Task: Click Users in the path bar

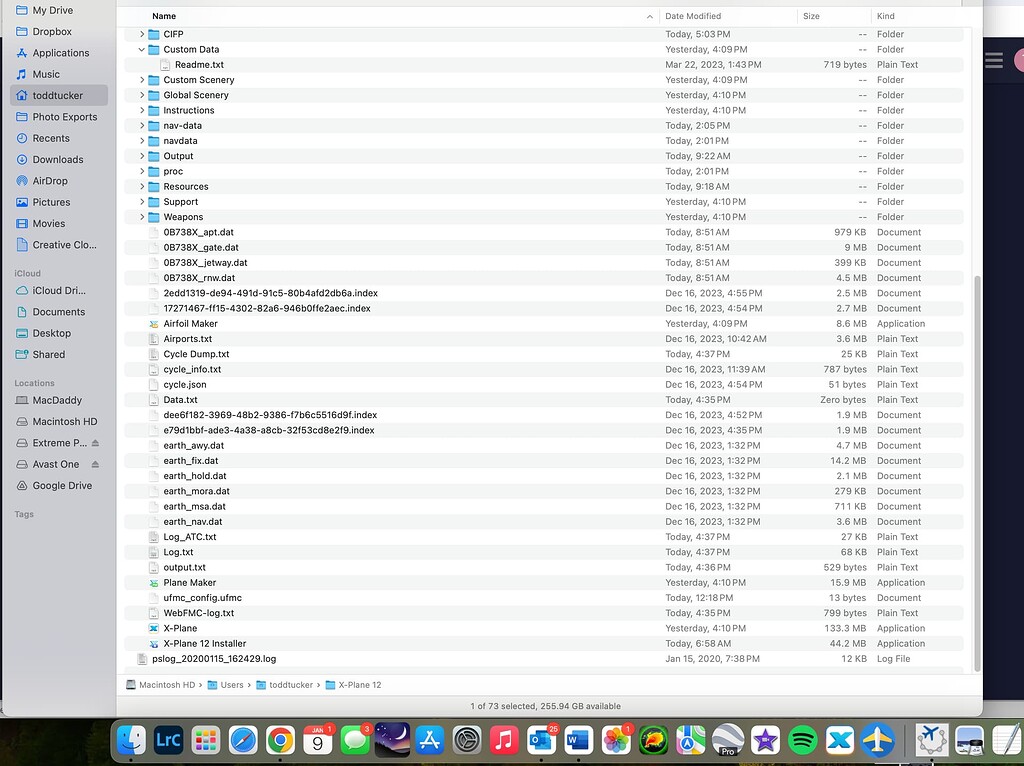Action: pyautogui.click(x=231, y=687)
